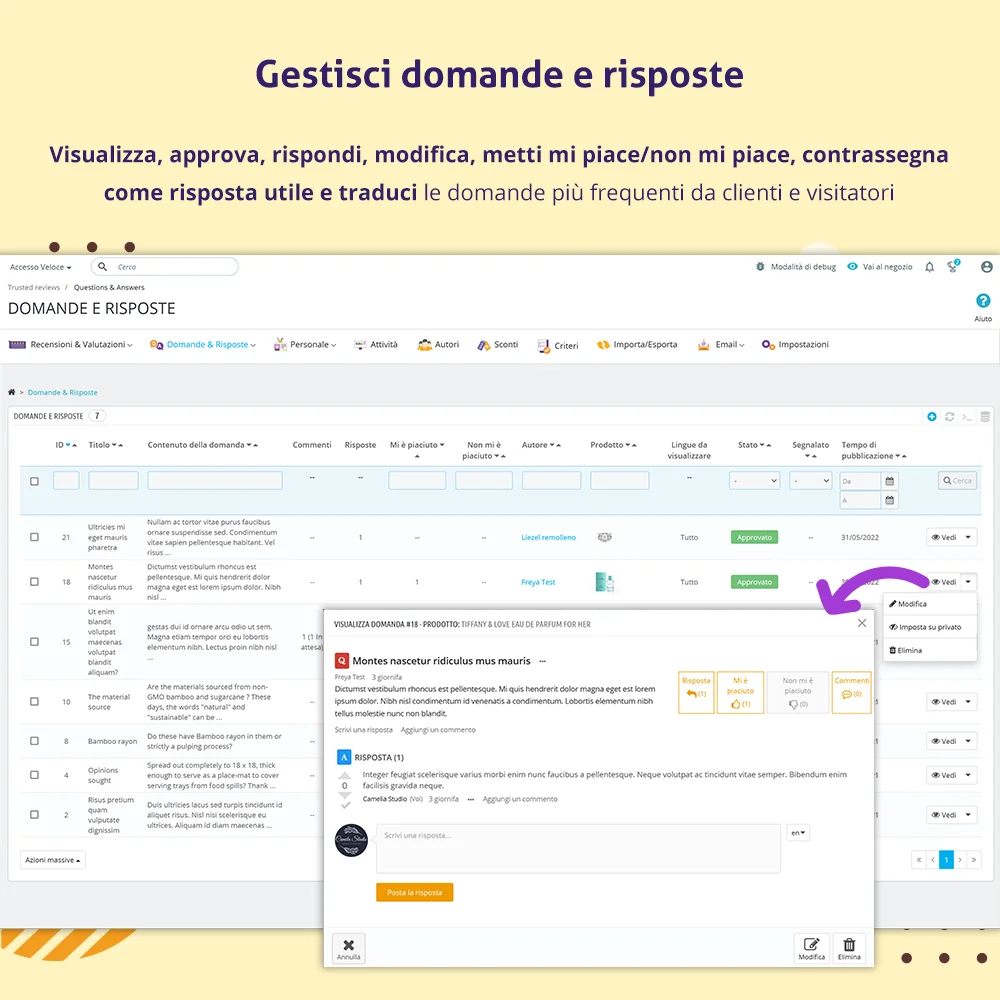Open the Attività section icon
Viewport: 1000px width, 1000px height.
click(360, 344)
